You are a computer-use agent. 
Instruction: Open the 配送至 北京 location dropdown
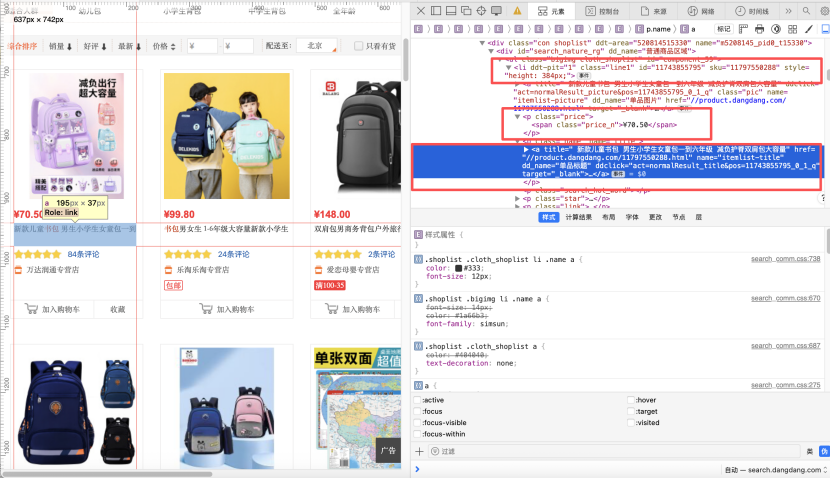pyautogui.click(x=317, y=46)
